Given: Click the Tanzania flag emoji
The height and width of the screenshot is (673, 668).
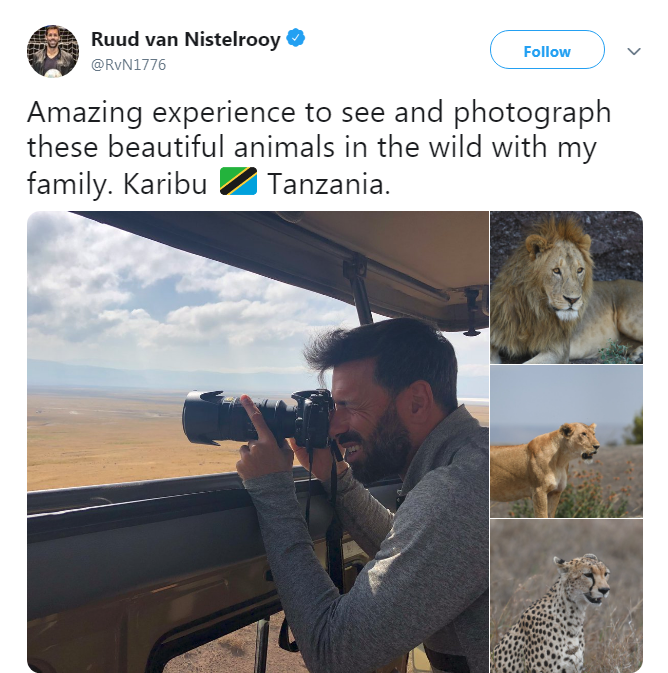Looking at the screenshot, I should point(239,184).
